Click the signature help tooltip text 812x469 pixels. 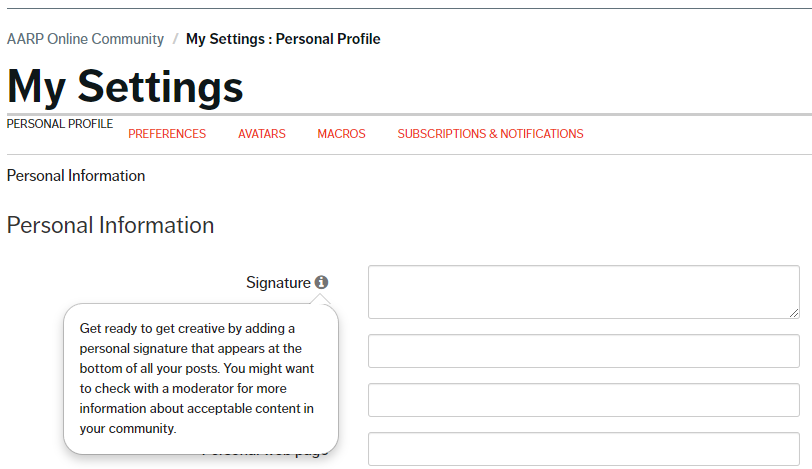[200, 378]
